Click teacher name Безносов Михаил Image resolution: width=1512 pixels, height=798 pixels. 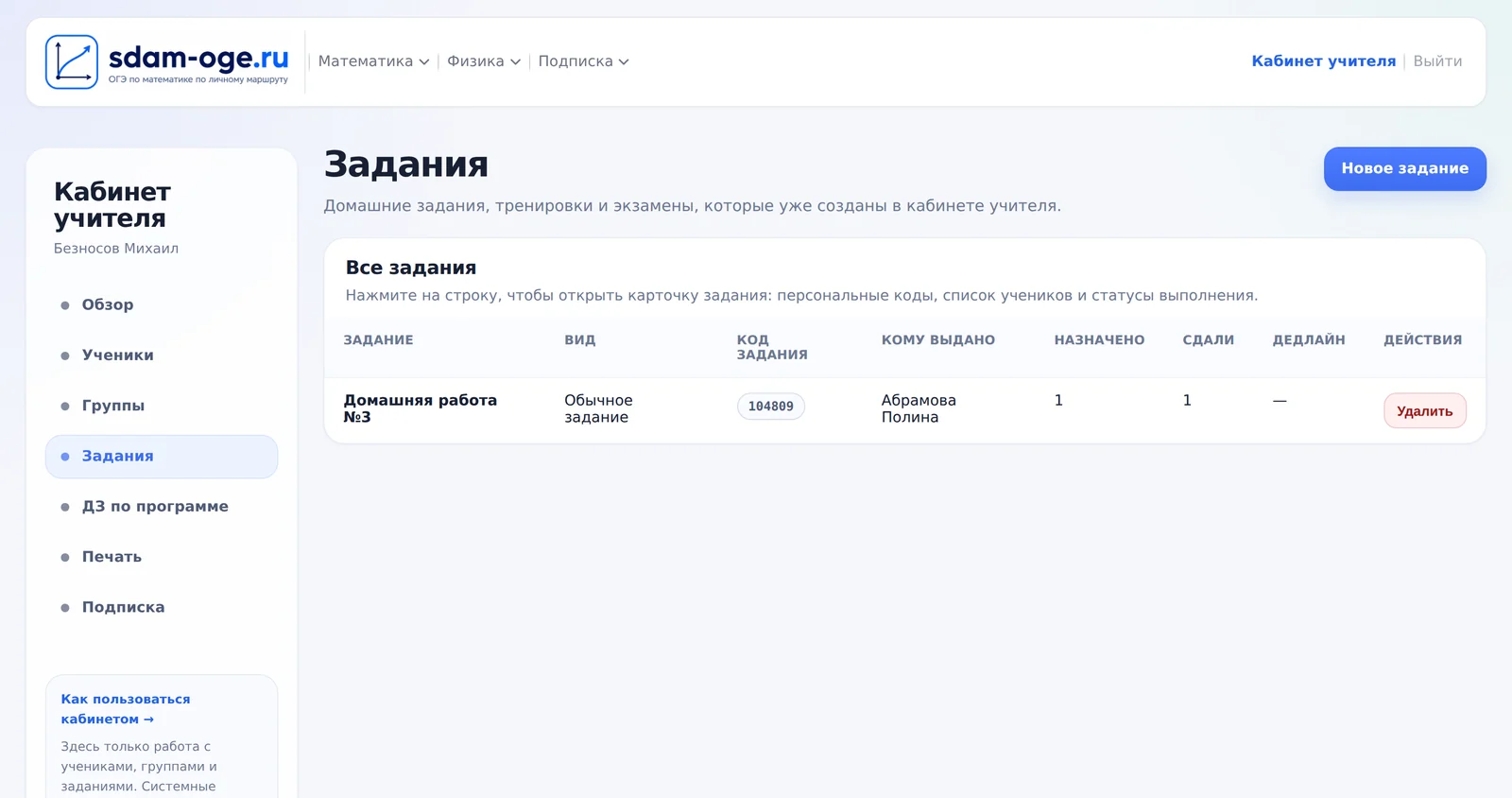pyautogui.click(x=116, y=249)
